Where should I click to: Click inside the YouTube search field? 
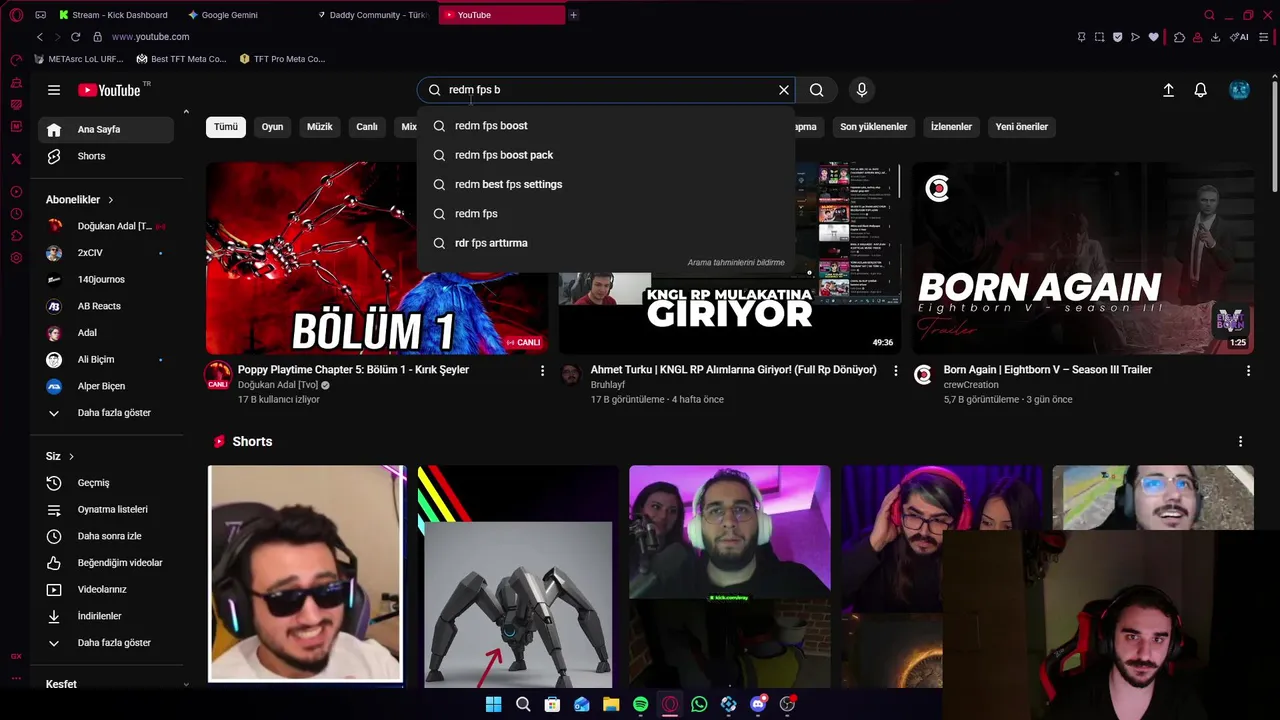[605, 90]
